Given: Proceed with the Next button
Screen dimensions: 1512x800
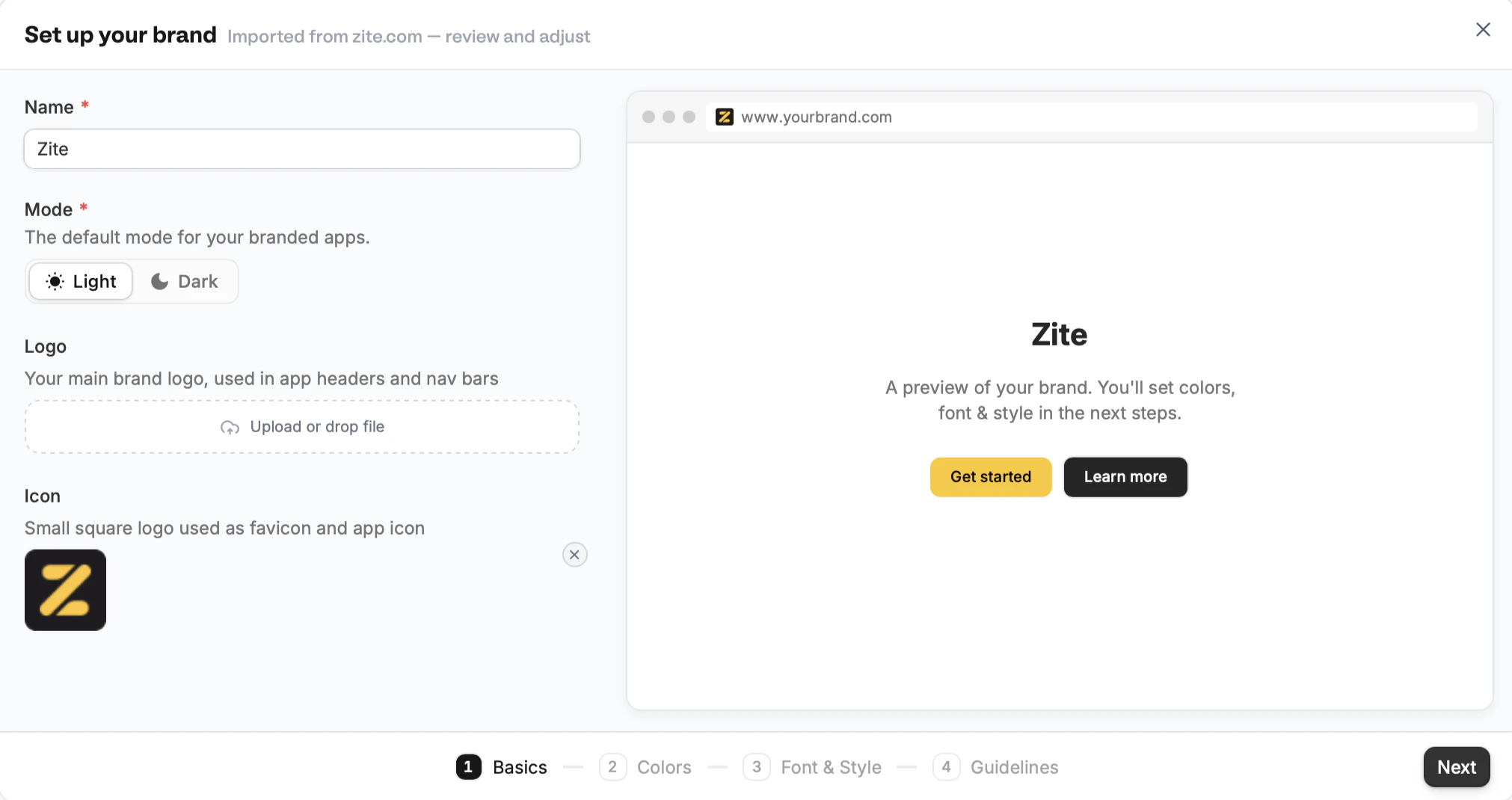Looking at the screenshot, I should click(1456, 767).
